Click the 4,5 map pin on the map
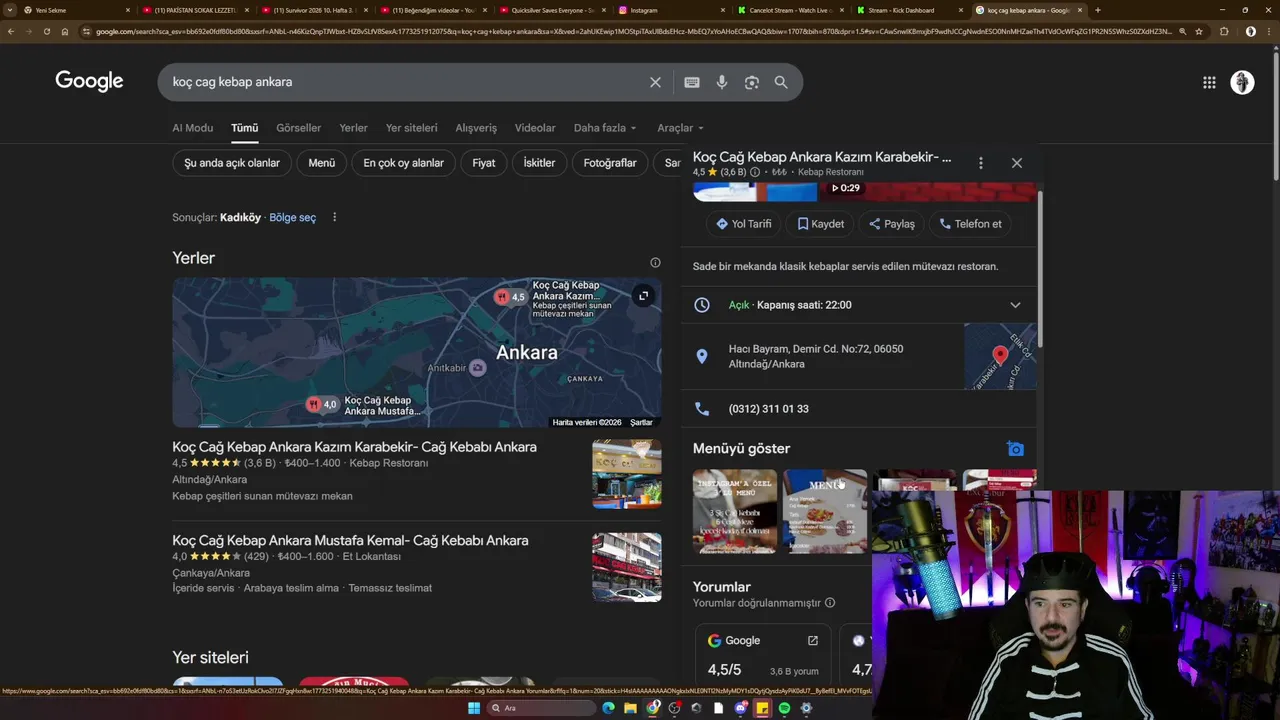Viewport: 1280px width, 720px height. (510, 296)
